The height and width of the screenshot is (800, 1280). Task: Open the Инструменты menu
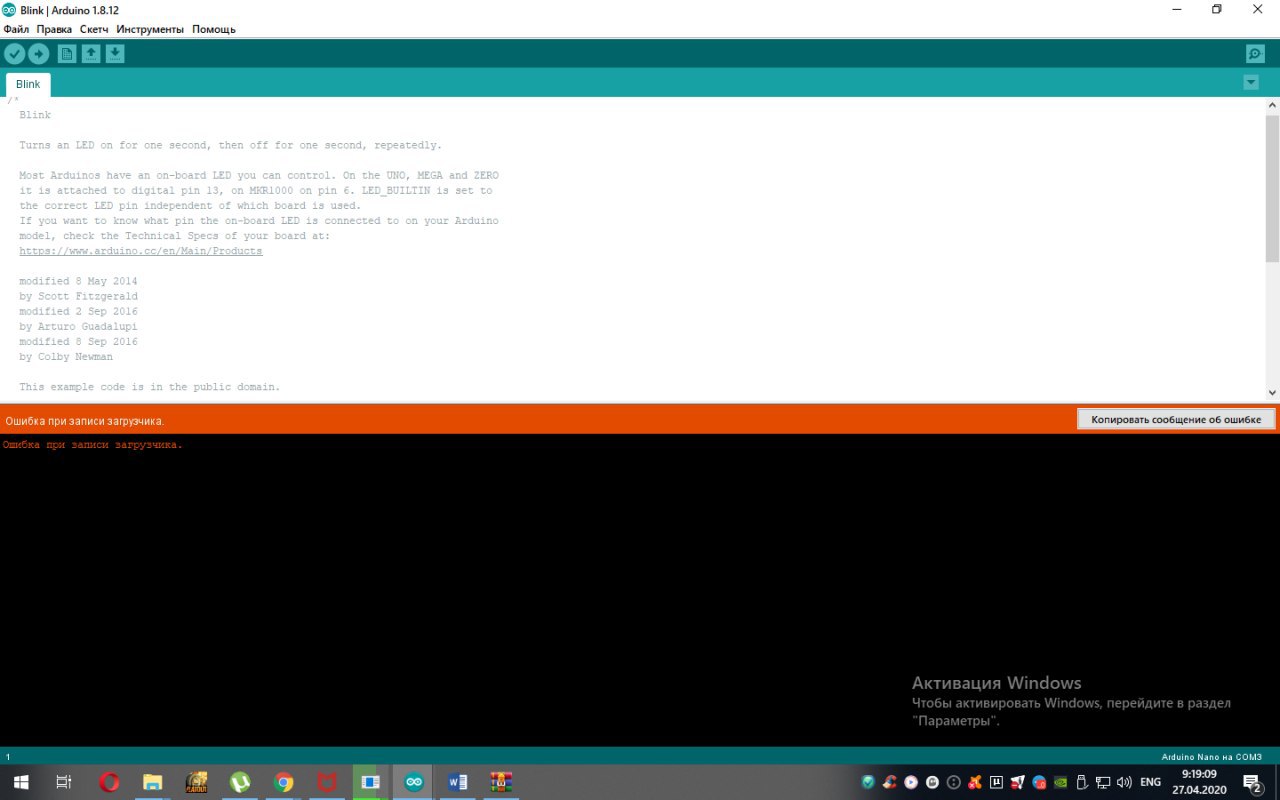(150, 29)
